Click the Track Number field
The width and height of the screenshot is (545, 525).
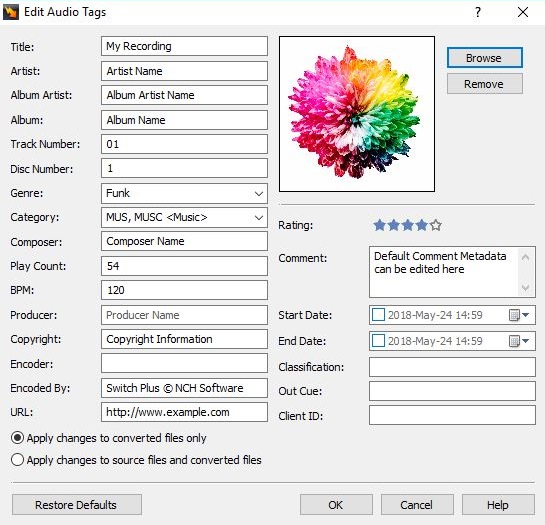click(x=184, y=144)
